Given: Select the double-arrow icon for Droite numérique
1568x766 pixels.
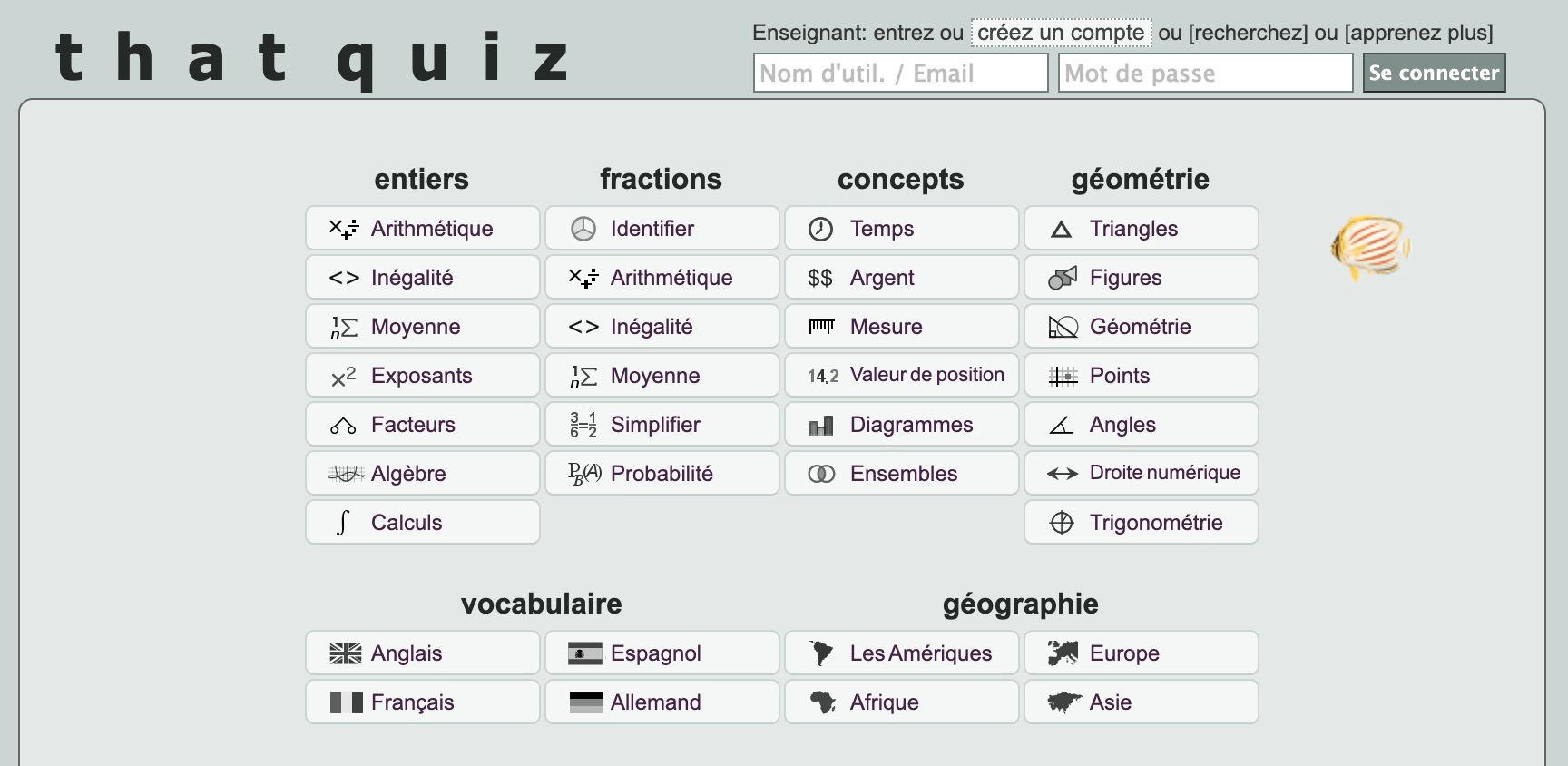Looking at the screenshot, I should coord(1060,473).
